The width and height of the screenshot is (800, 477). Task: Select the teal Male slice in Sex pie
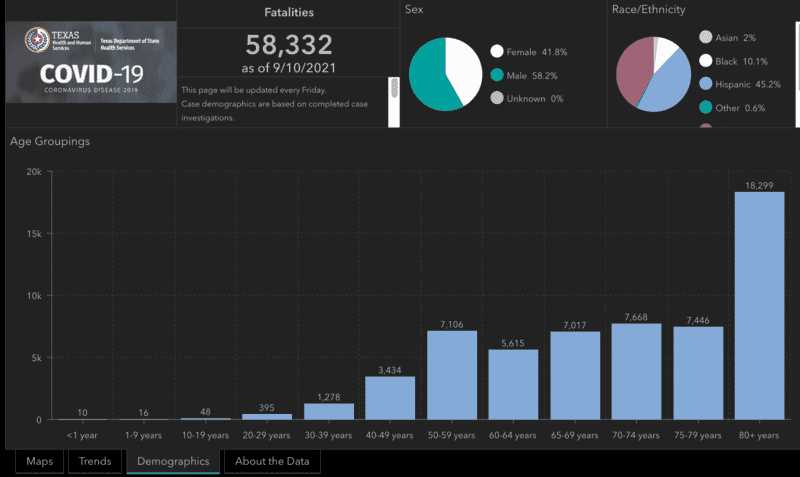point(428,80)
